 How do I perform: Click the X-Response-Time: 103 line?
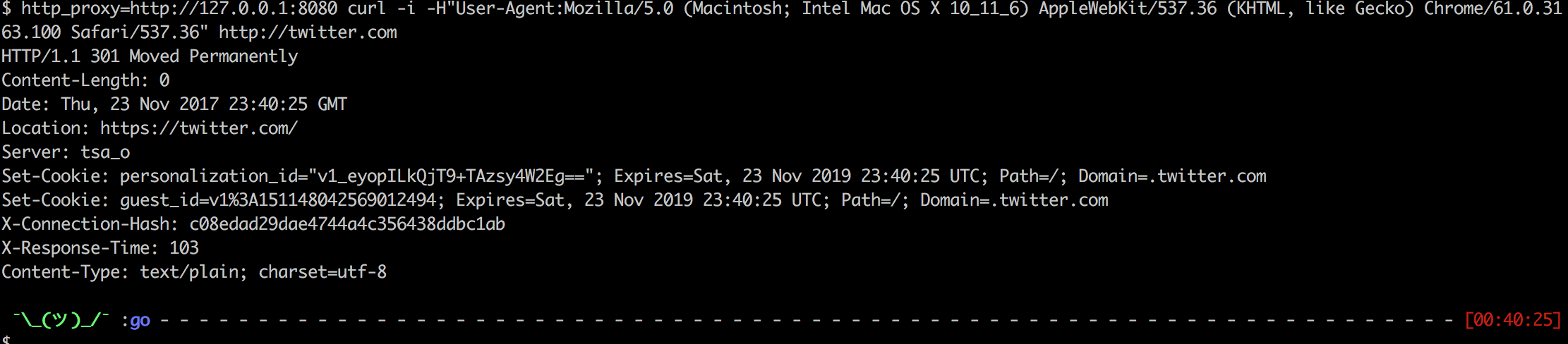100,248
